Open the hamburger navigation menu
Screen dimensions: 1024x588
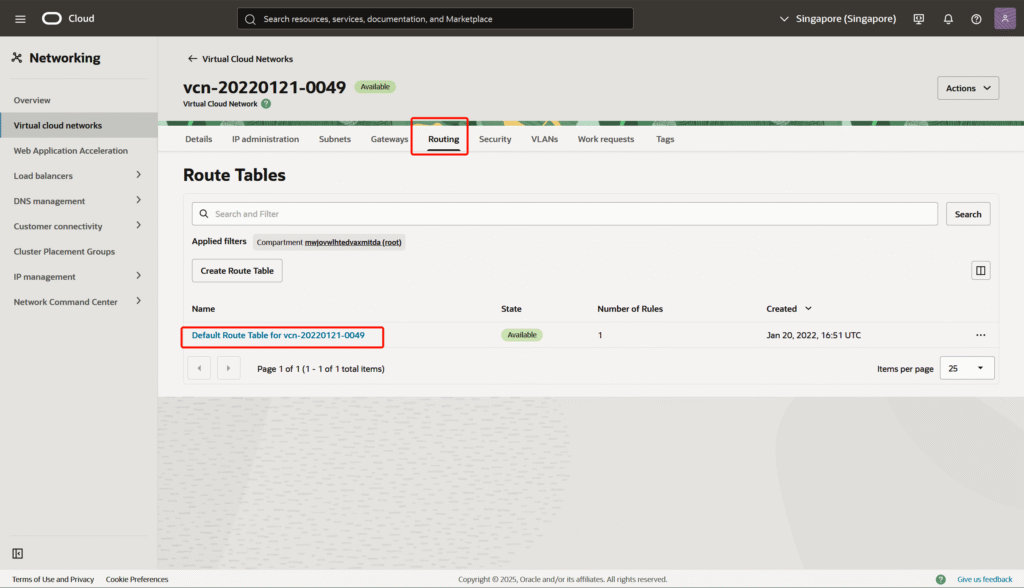(x=20, y=19)
